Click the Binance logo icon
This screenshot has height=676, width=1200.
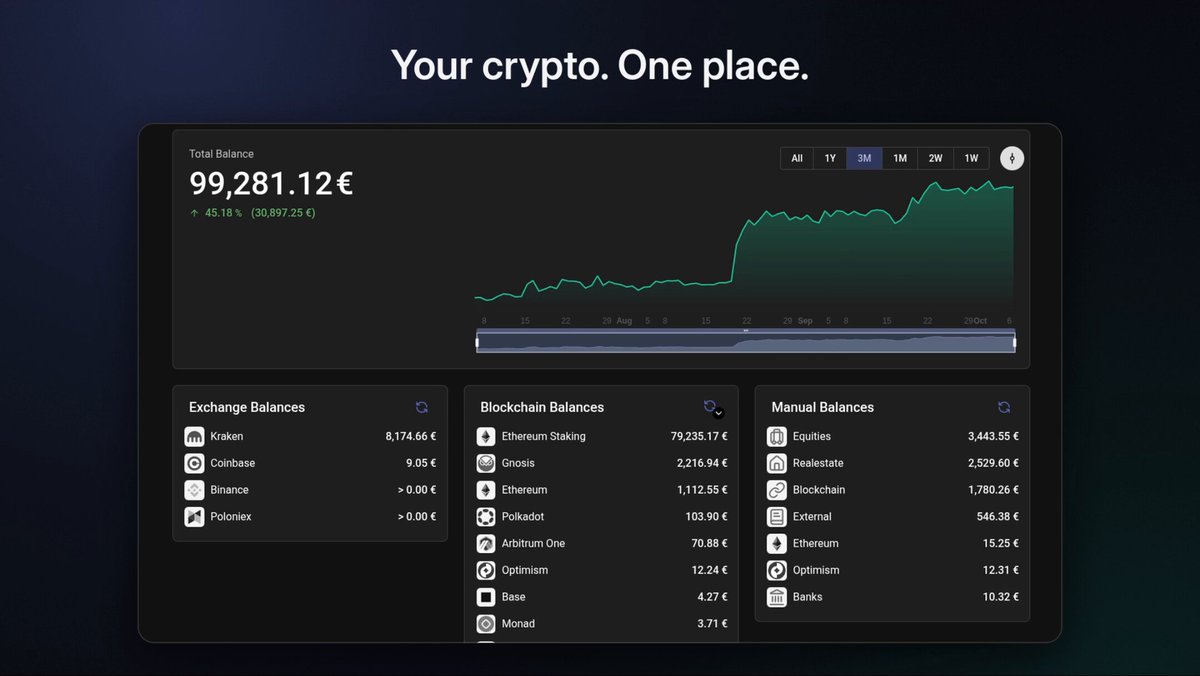point(194,490)
